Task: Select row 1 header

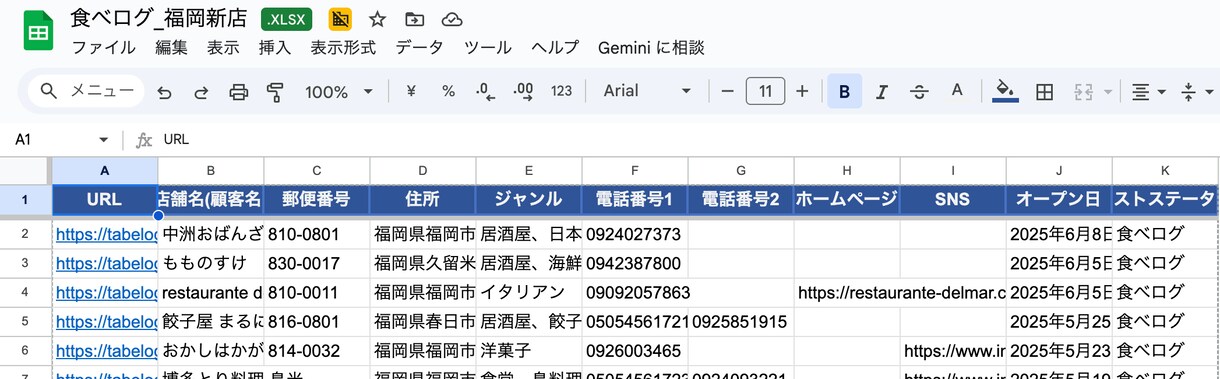Action: (26, 199)
